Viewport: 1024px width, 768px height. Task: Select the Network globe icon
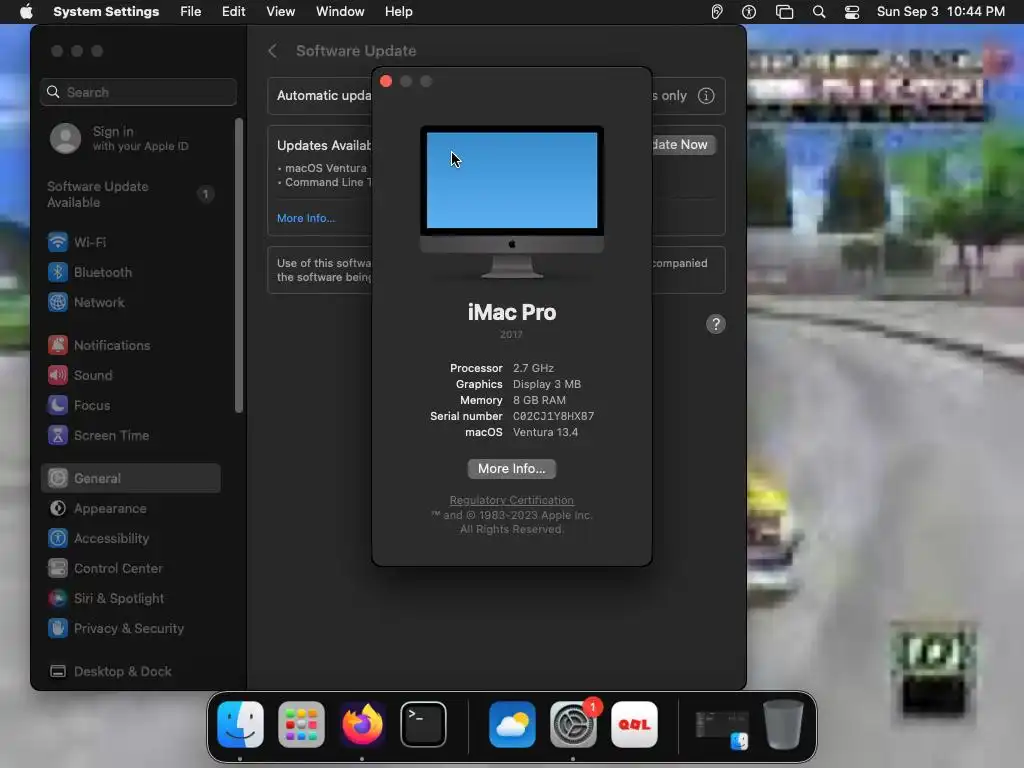[x=57, y=302]
